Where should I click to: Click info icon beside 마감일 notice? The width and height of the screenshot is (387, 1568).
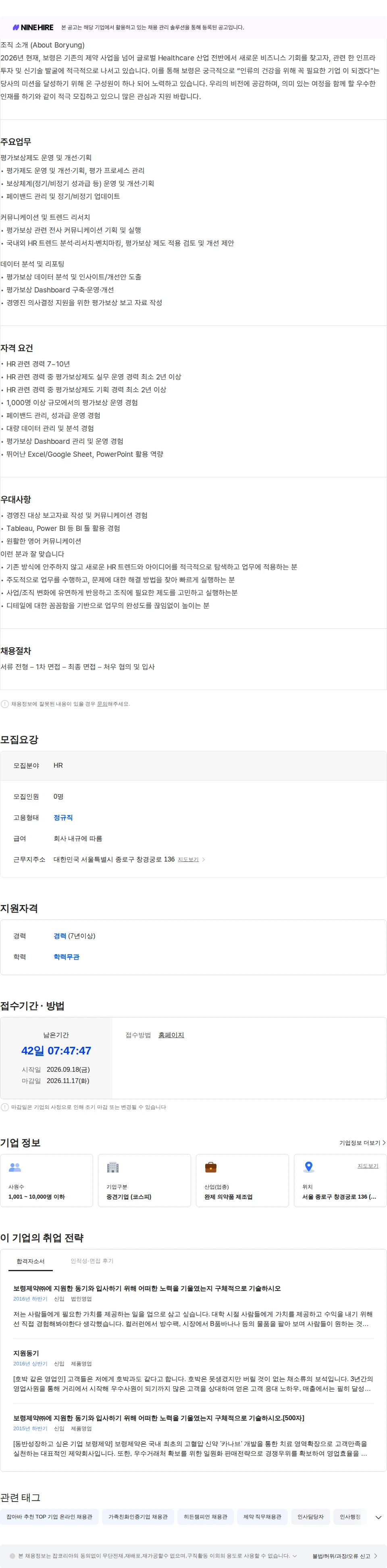point(5,1107)
